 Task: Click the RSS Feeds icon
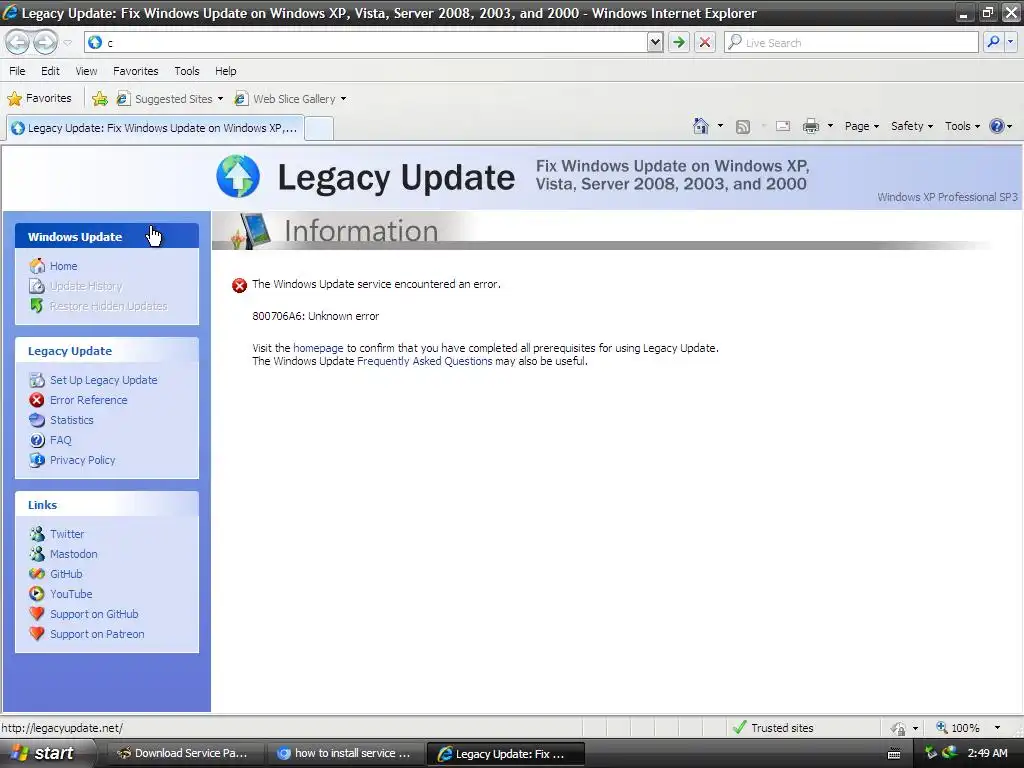(x=743, y=127)
